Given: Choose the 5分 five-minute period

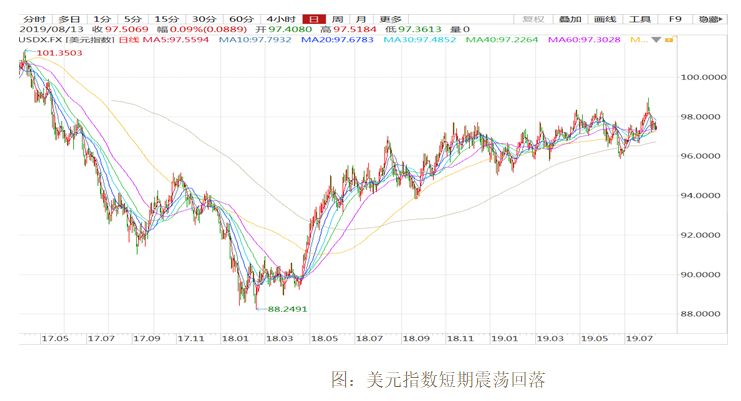Looking at the screenshot, I should pos(133,19).
